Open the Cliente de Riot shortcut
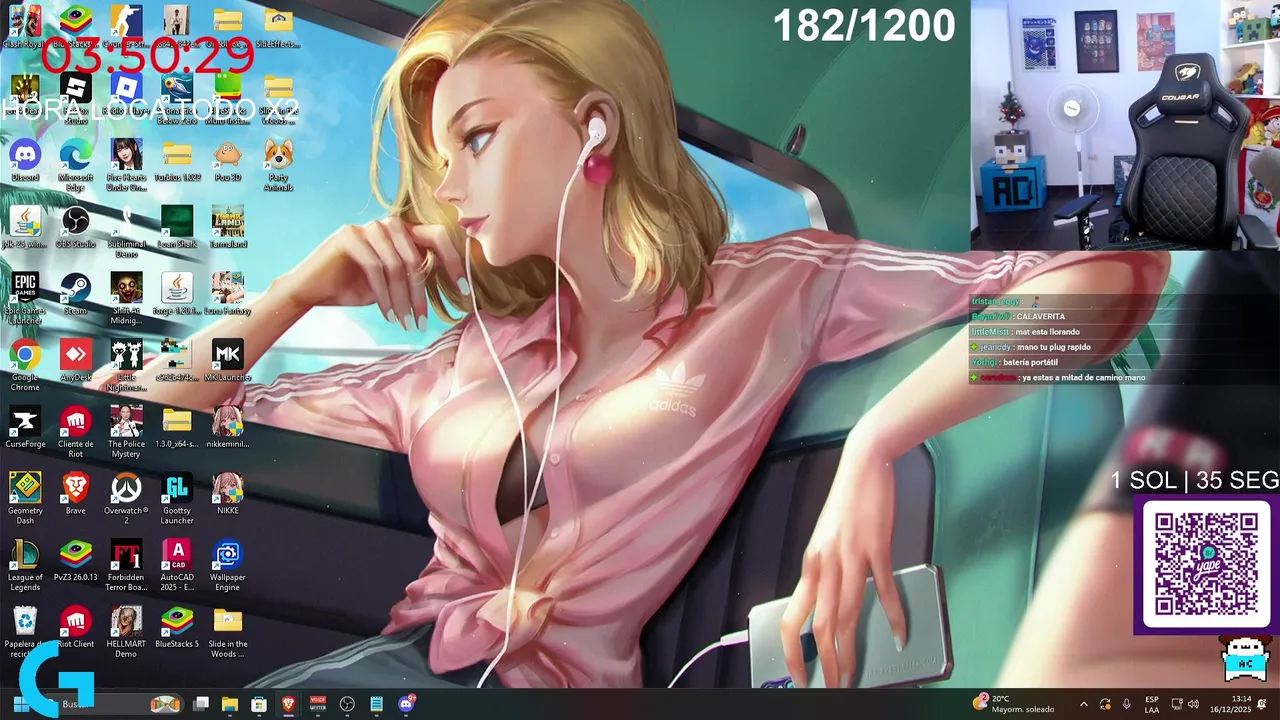The image size is (1280, 720). tap(76, 432)
